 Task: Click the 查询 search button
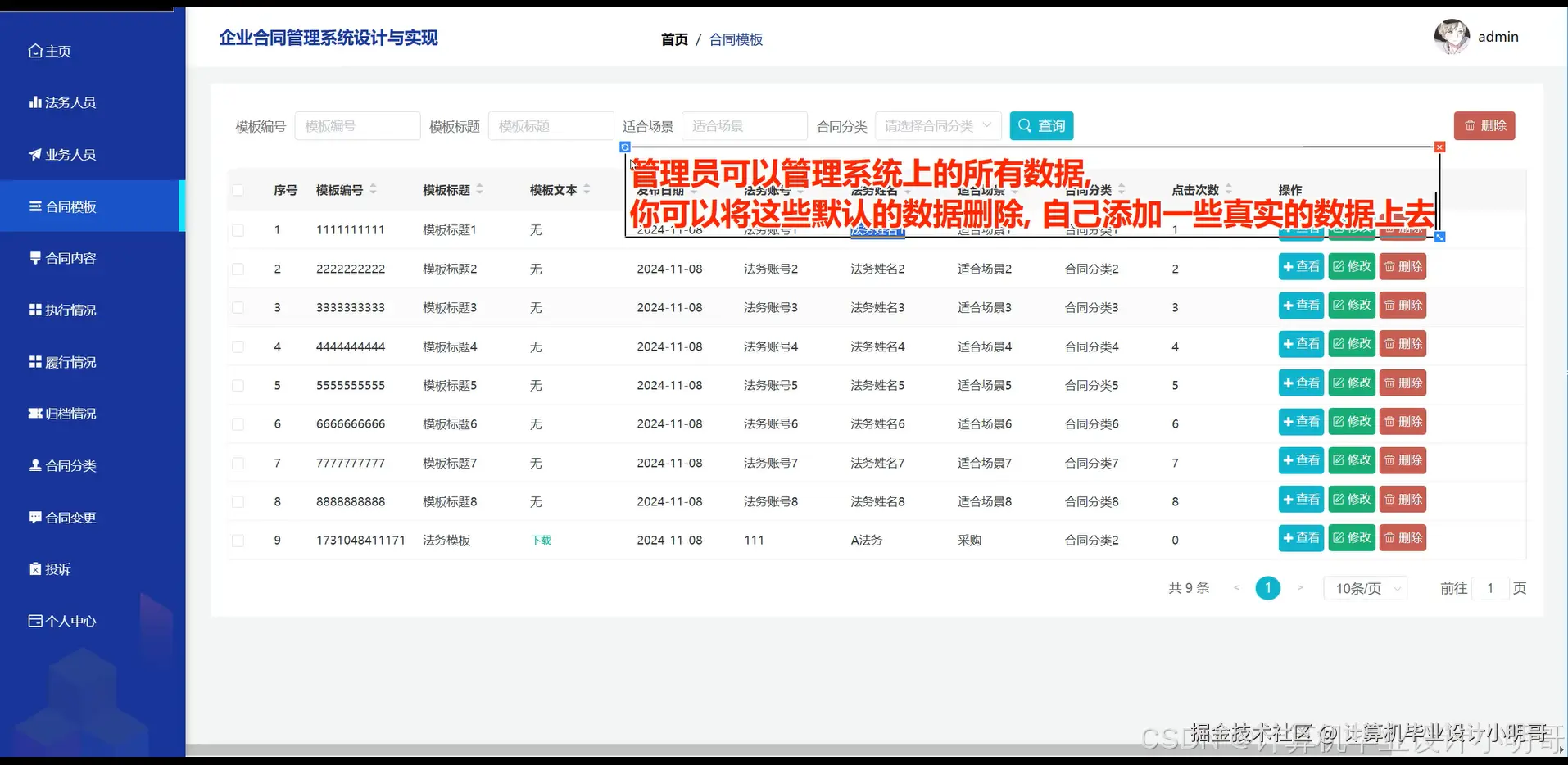pyautogui.click(x=1041, y=125)
